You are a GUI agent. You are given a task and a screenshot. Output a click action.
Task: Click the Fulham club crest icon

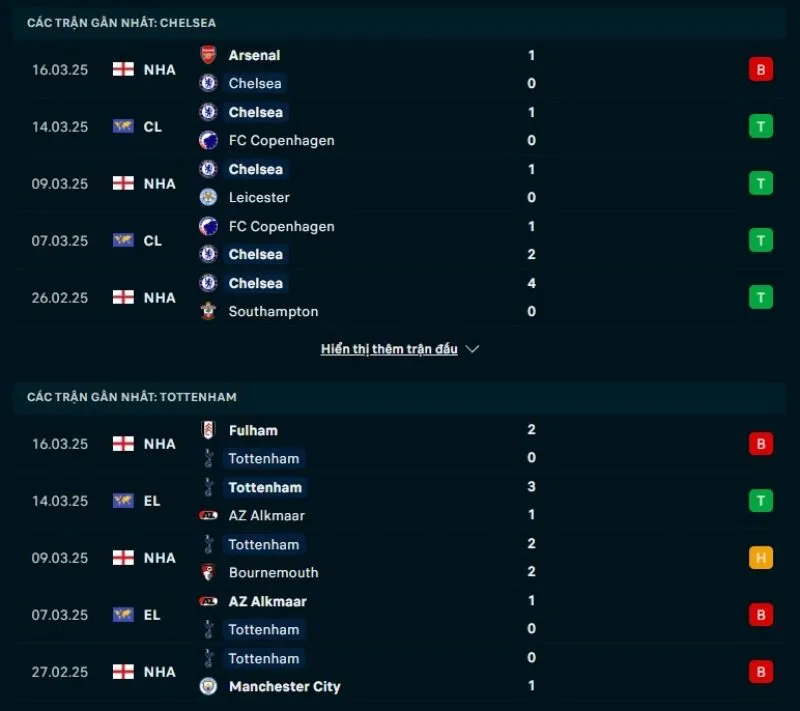[208, 430]
